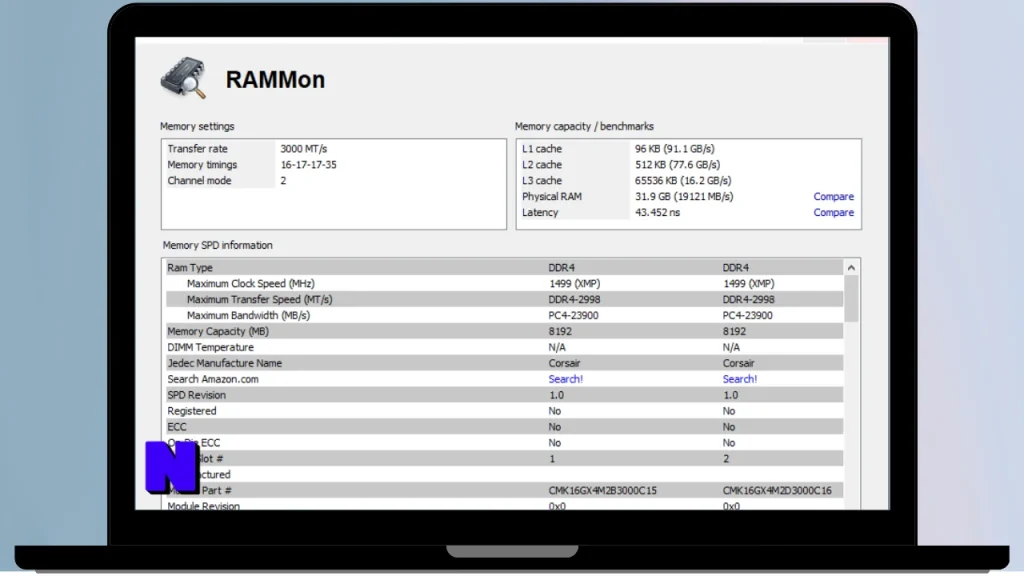Click the SPD list scrollbar thumb
This screenshot has height=576, width=1024.
pyautogui.click(x=851, y=298)
